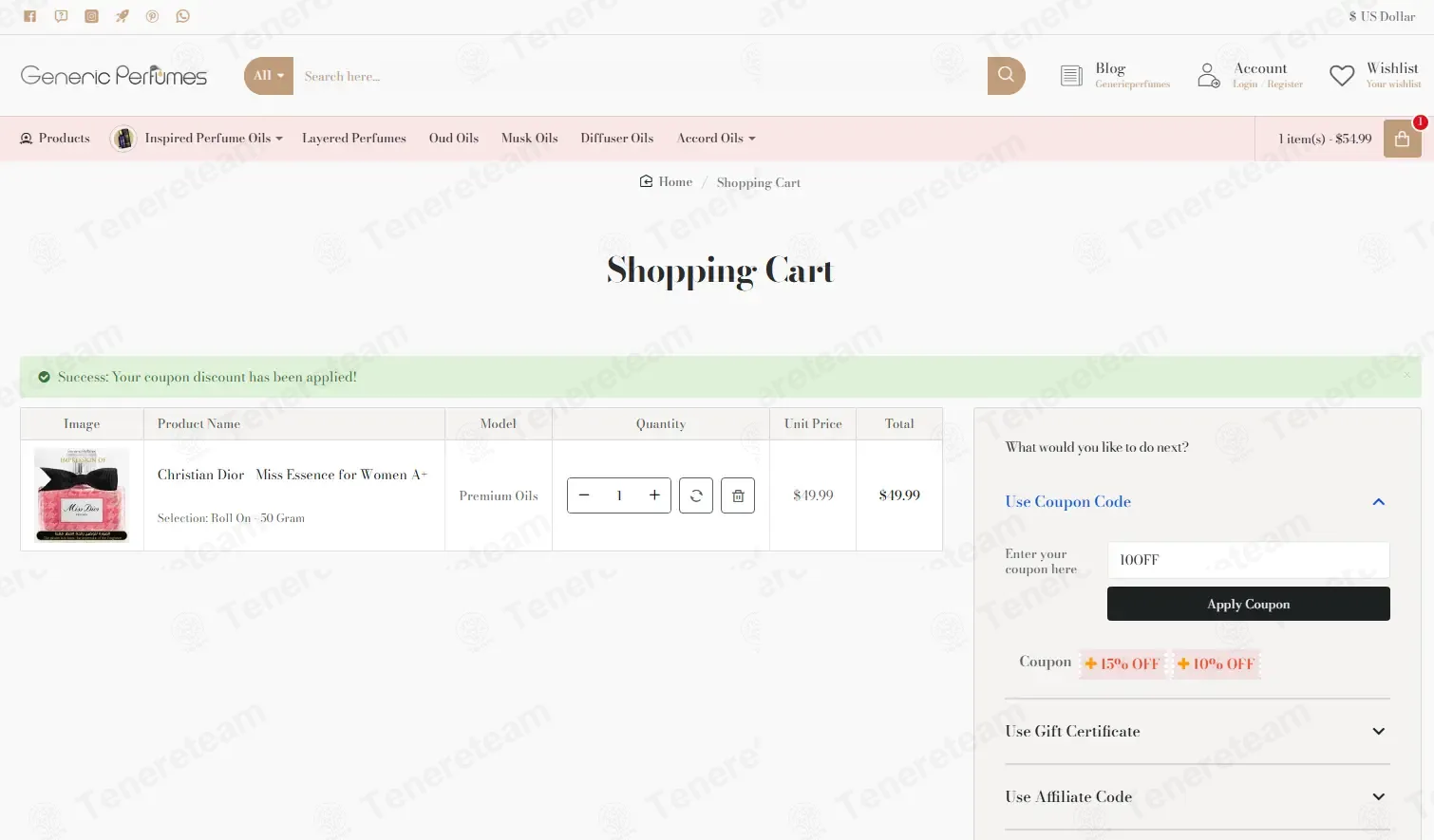
Task: Follow the Home breadcrumb link
Action: [x=667, y=182]
